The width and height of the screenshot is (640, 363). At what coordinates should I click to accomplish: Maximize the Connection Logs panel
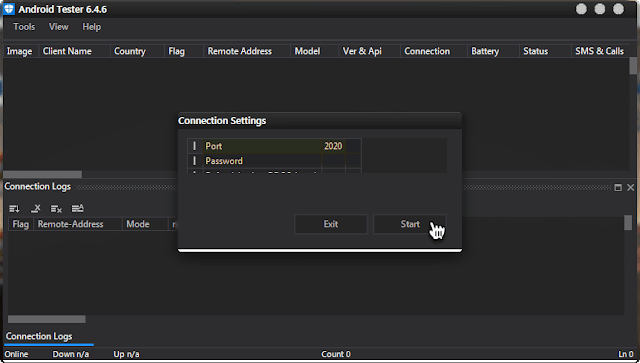[x=618, y=187]
